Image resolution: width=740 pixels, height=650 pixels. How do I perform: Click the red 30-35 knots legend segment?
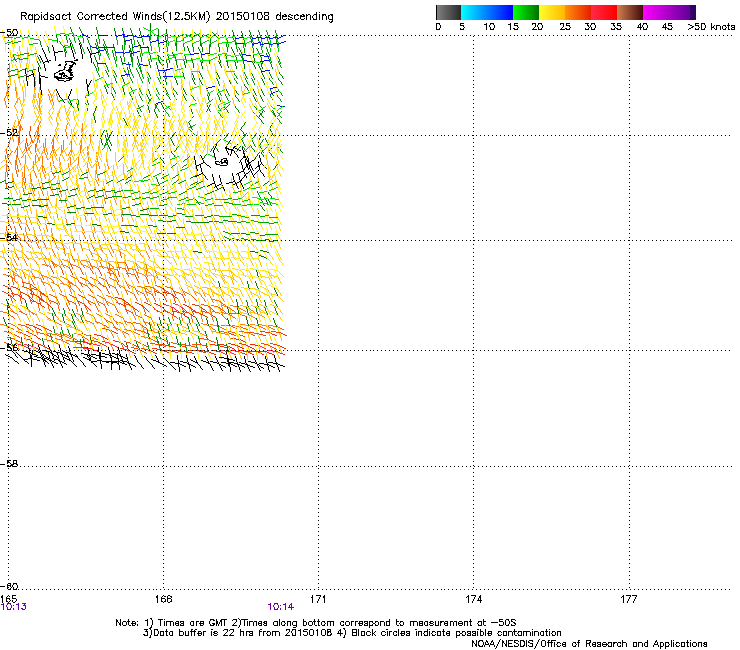coord(604,12)
